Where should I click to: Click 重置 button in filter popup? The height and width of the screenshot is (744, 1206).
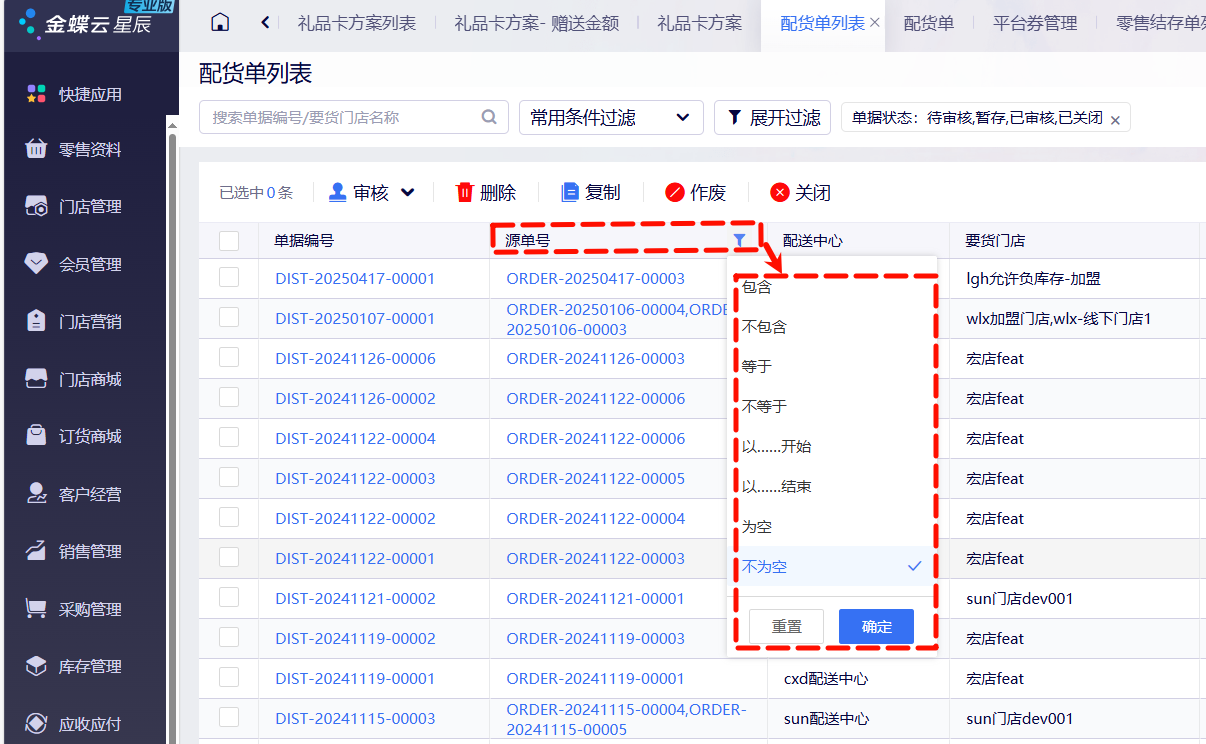click(x=787, y=626)
